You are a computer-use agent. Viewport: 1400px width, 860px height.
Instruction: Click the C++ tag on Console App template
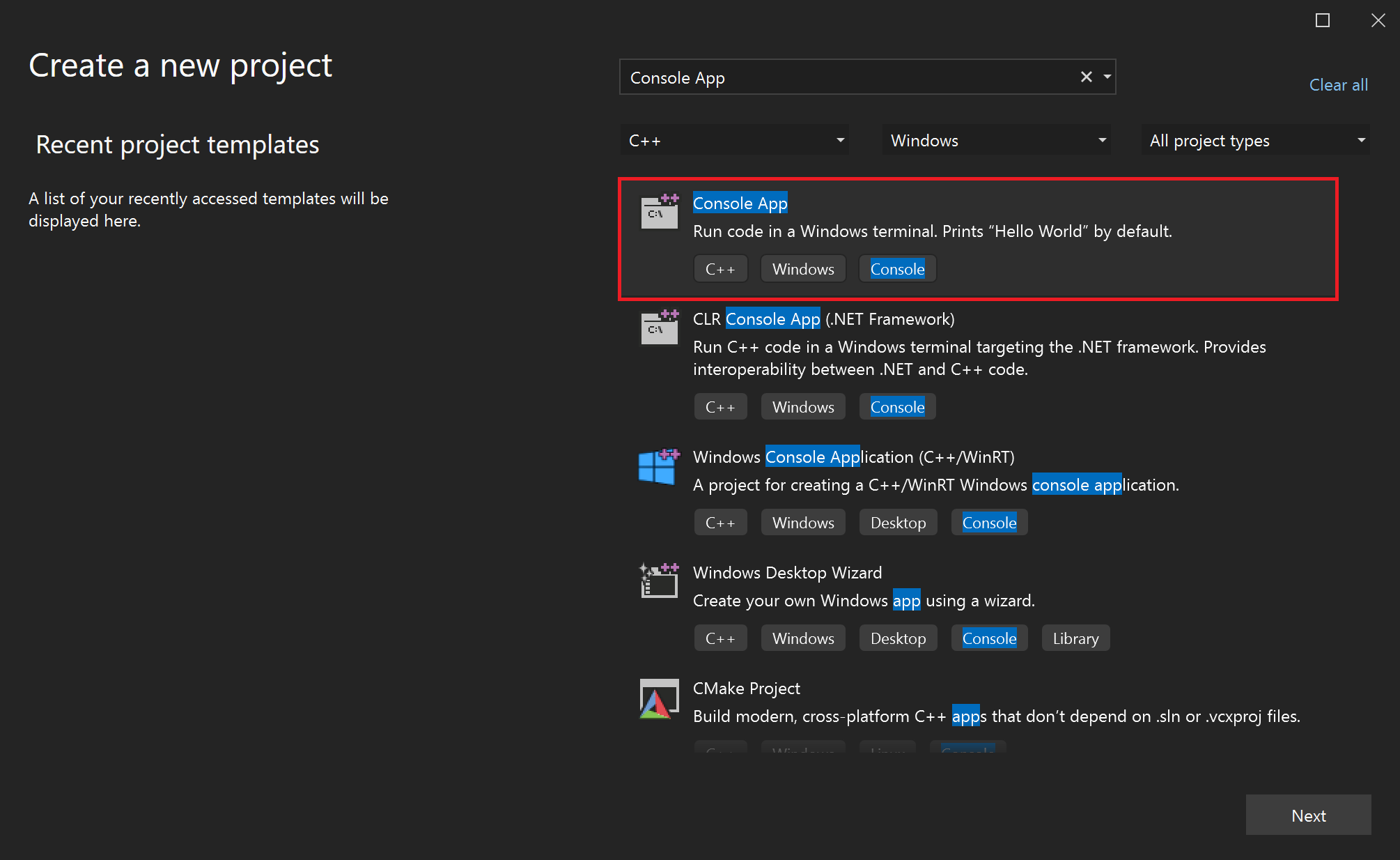coord(720,268)
